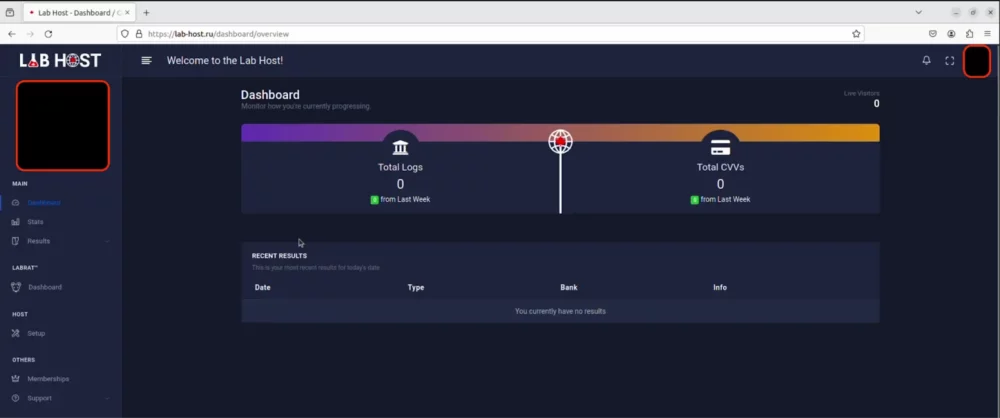
Task: Expand the Results submenu chevron
Action: tap(107, 241)
